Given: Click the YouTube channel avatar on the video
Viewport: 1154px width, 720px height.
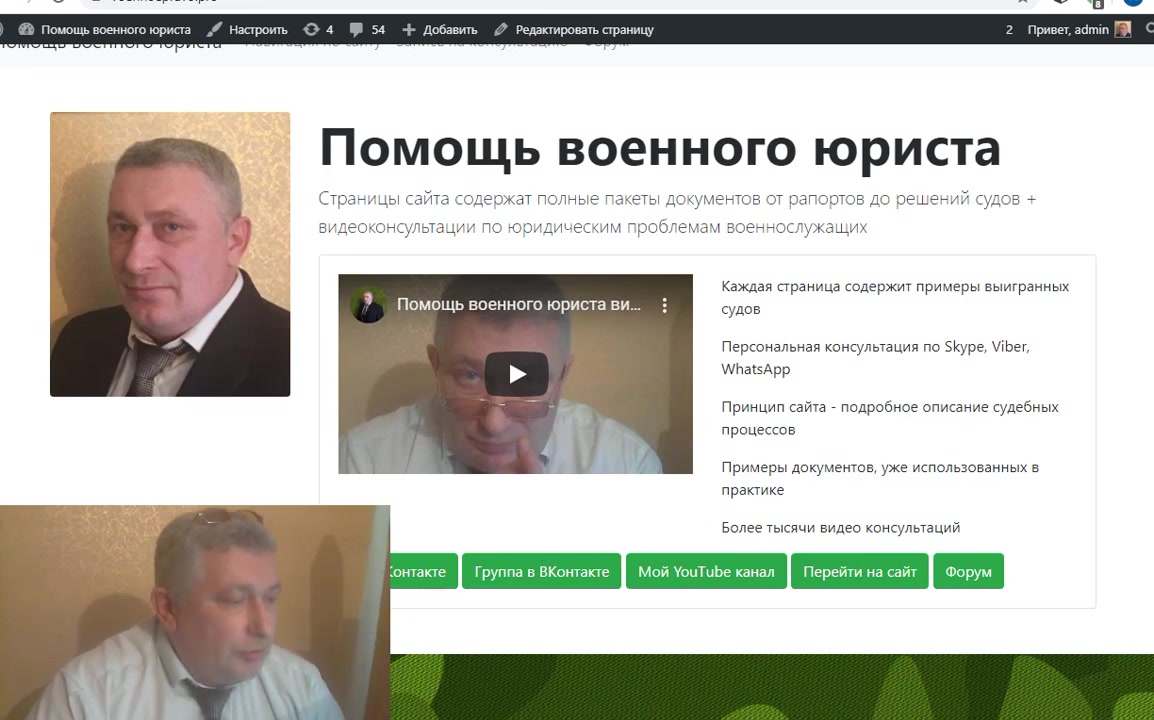Looking at the screenshot, I should tap(368, 305).
